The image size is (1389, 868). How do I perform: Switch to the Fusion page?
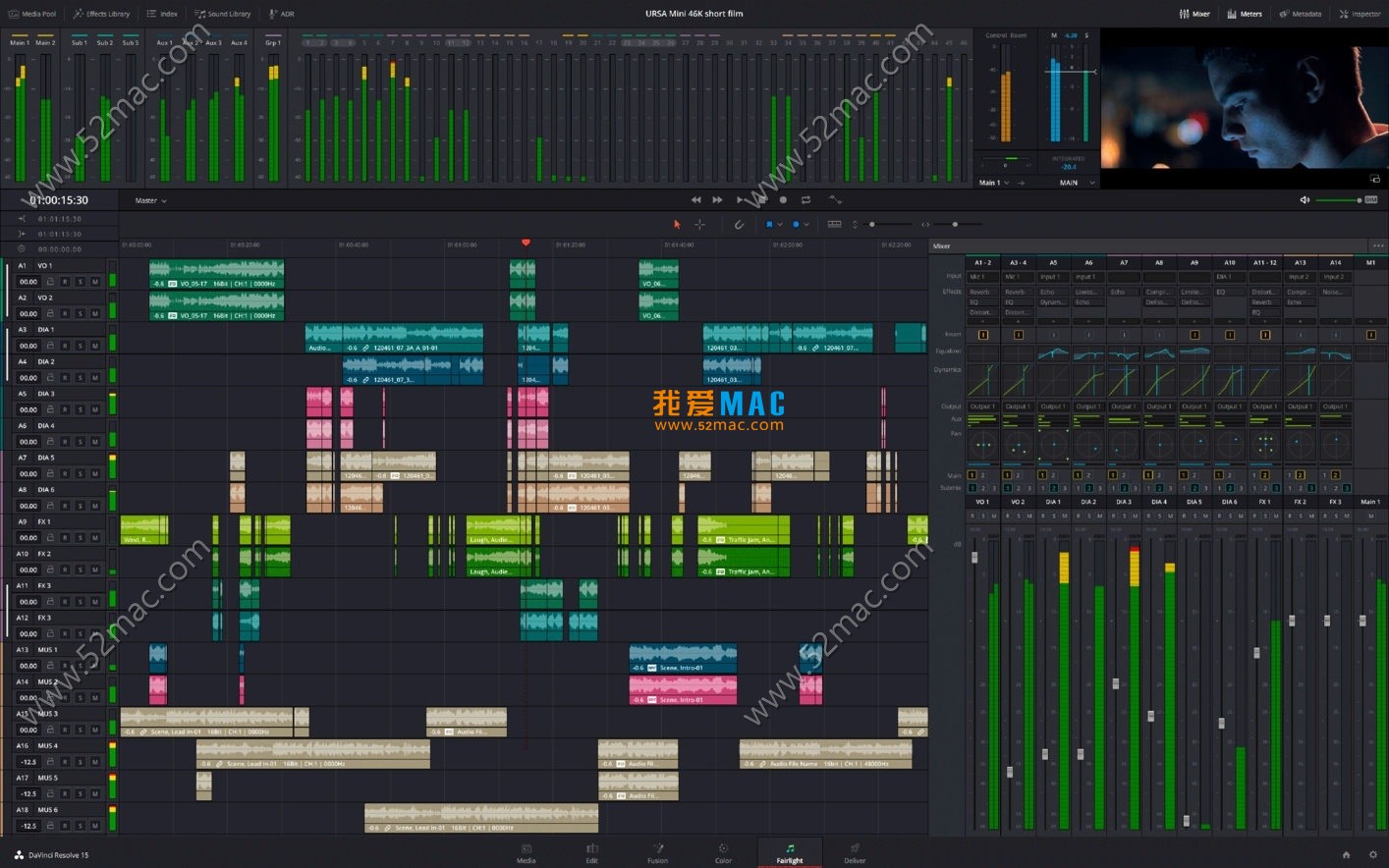(657, 853)
